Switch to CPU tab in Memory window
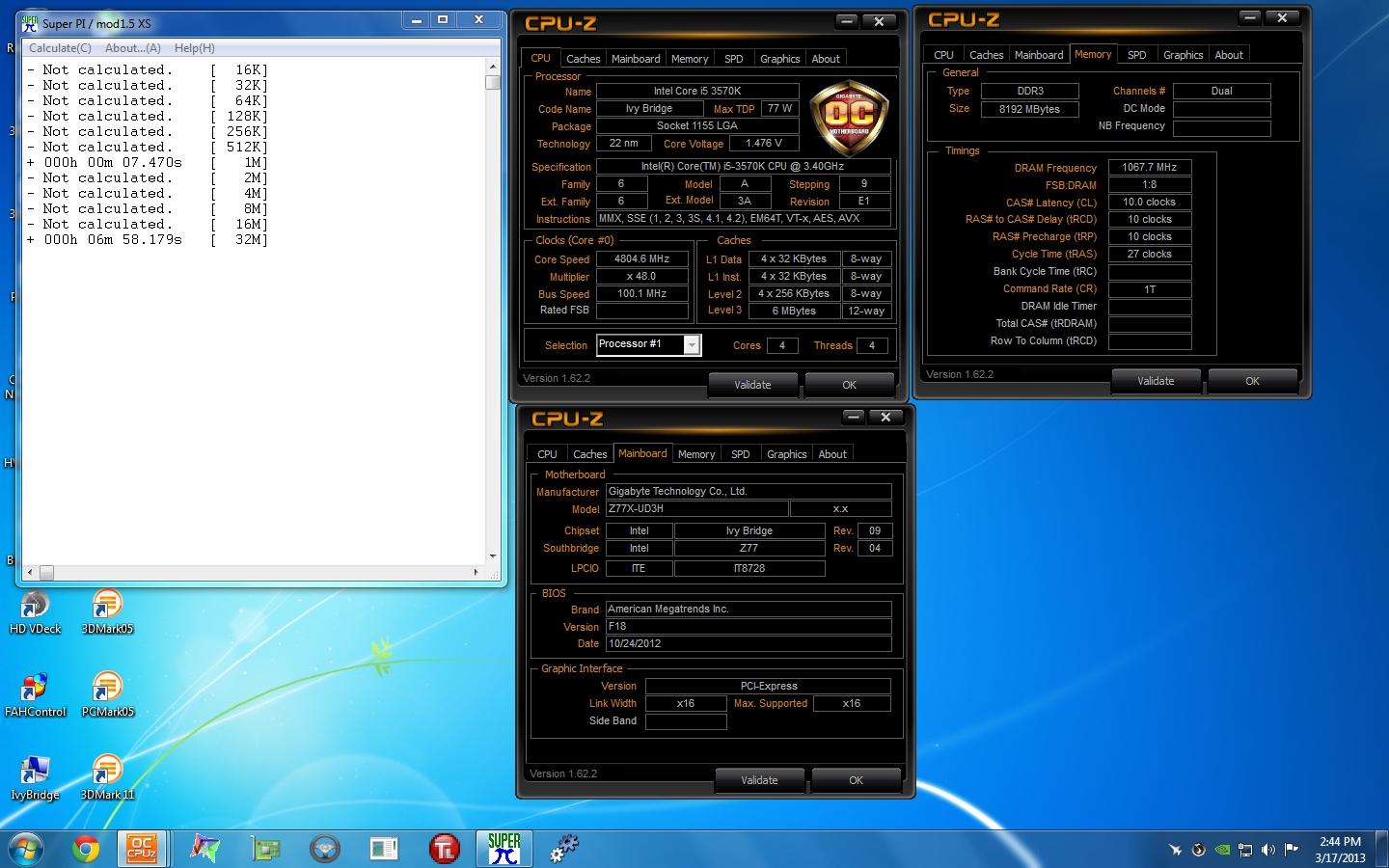 click(943, 55)
